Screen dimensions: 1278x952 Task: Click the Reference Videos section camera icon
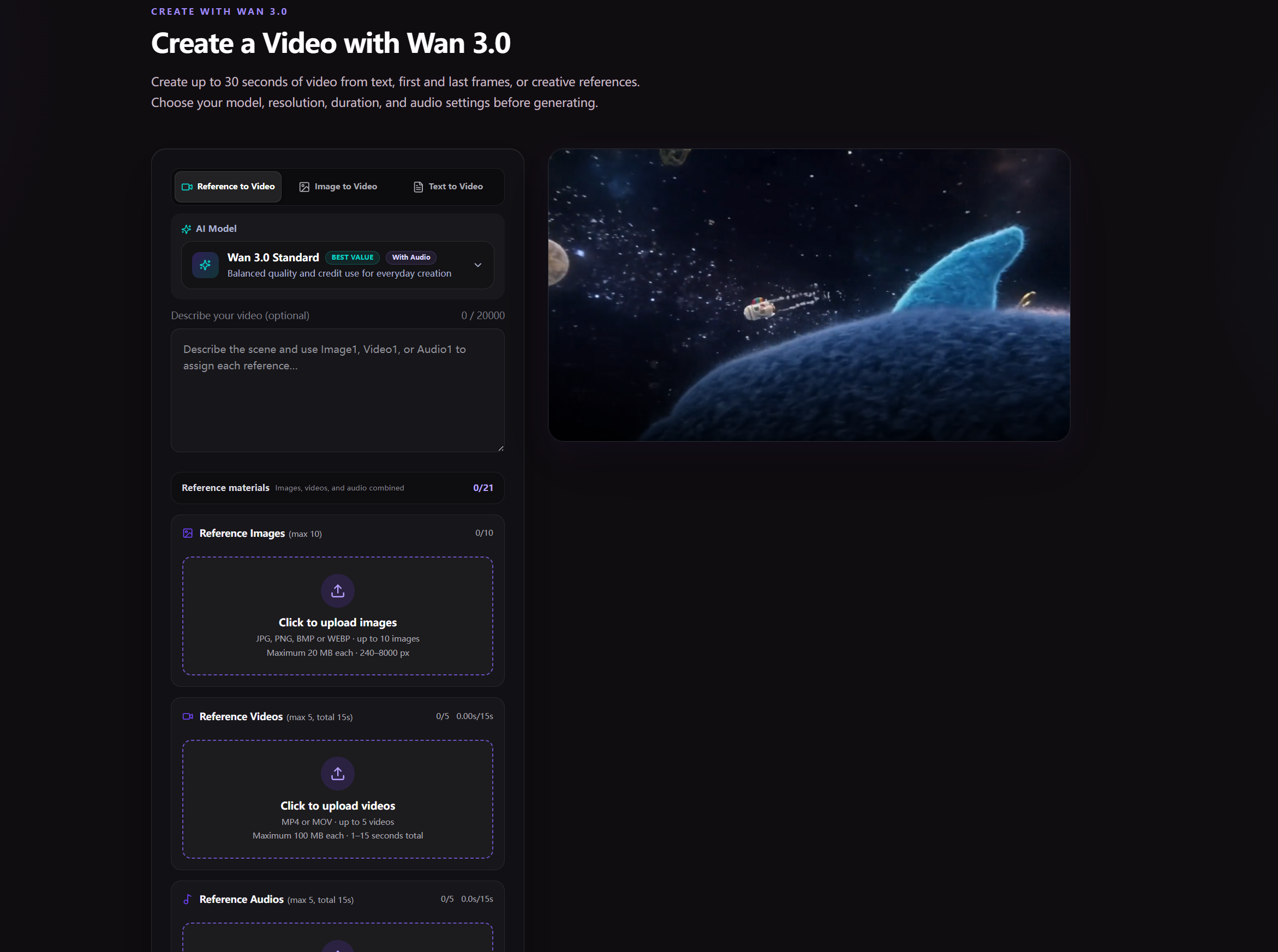pos(188,717)
